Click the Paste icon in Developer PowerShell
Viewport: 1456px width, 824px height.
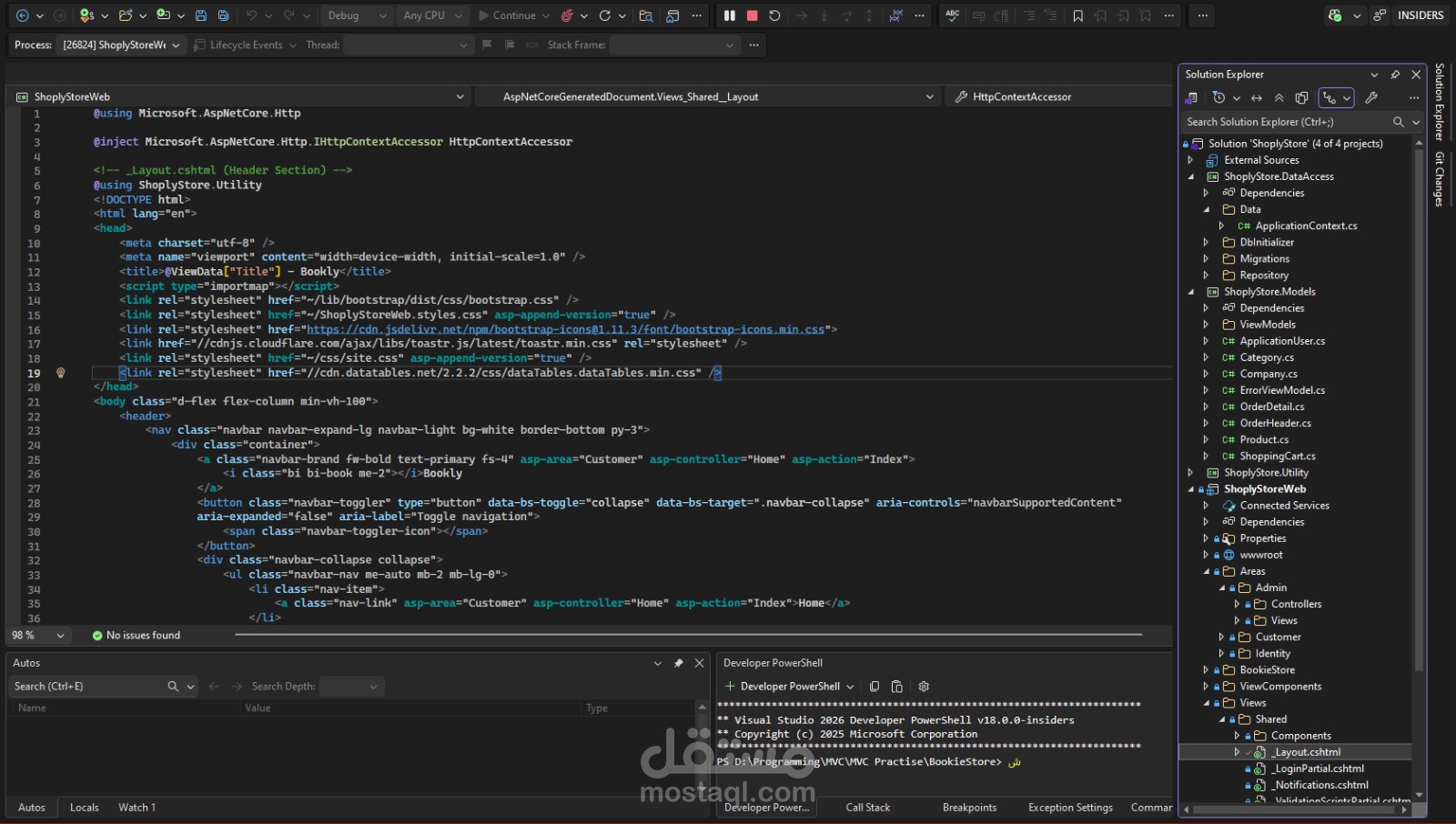click(897, 687)
